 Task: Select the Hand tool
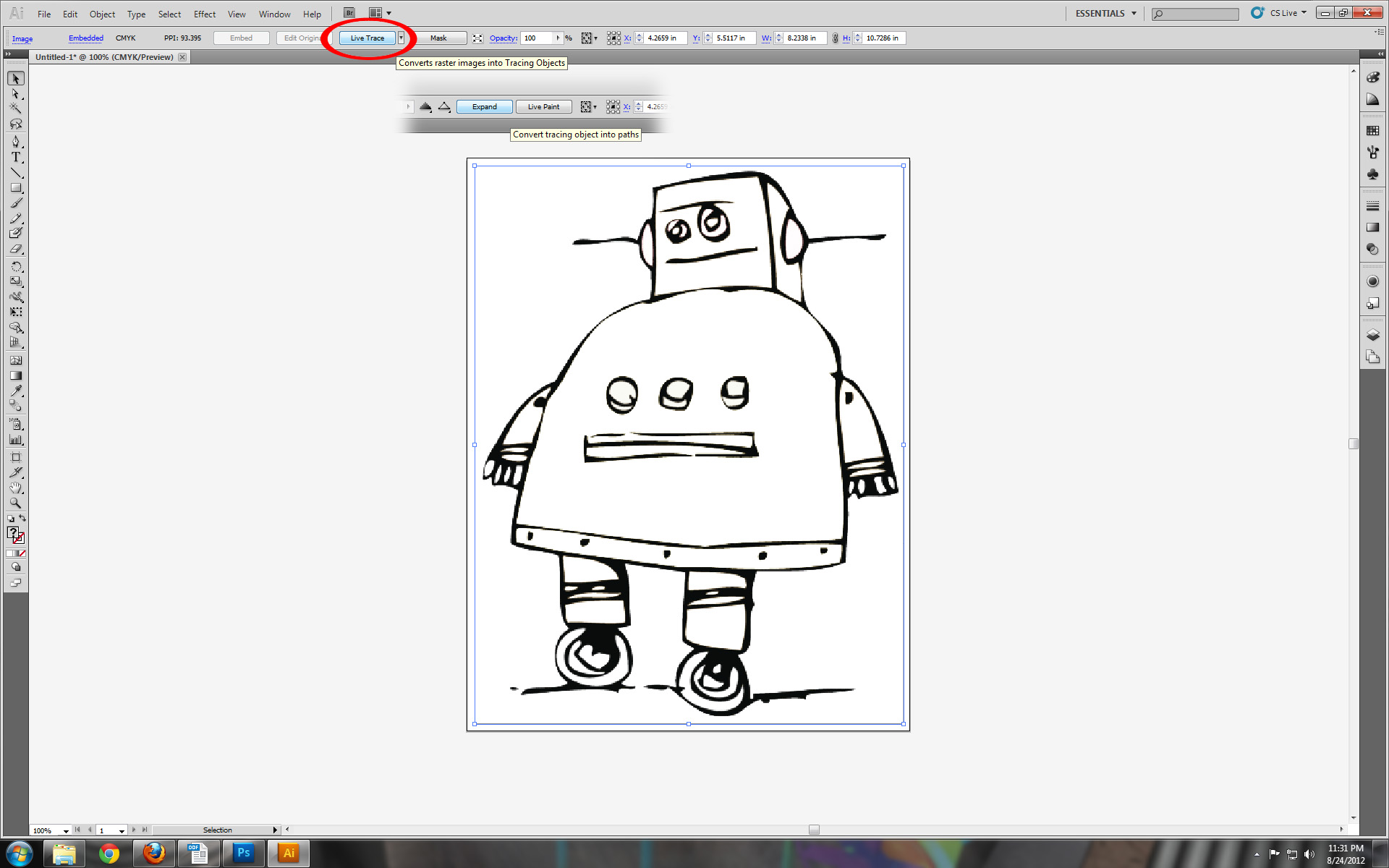point(16,488)
